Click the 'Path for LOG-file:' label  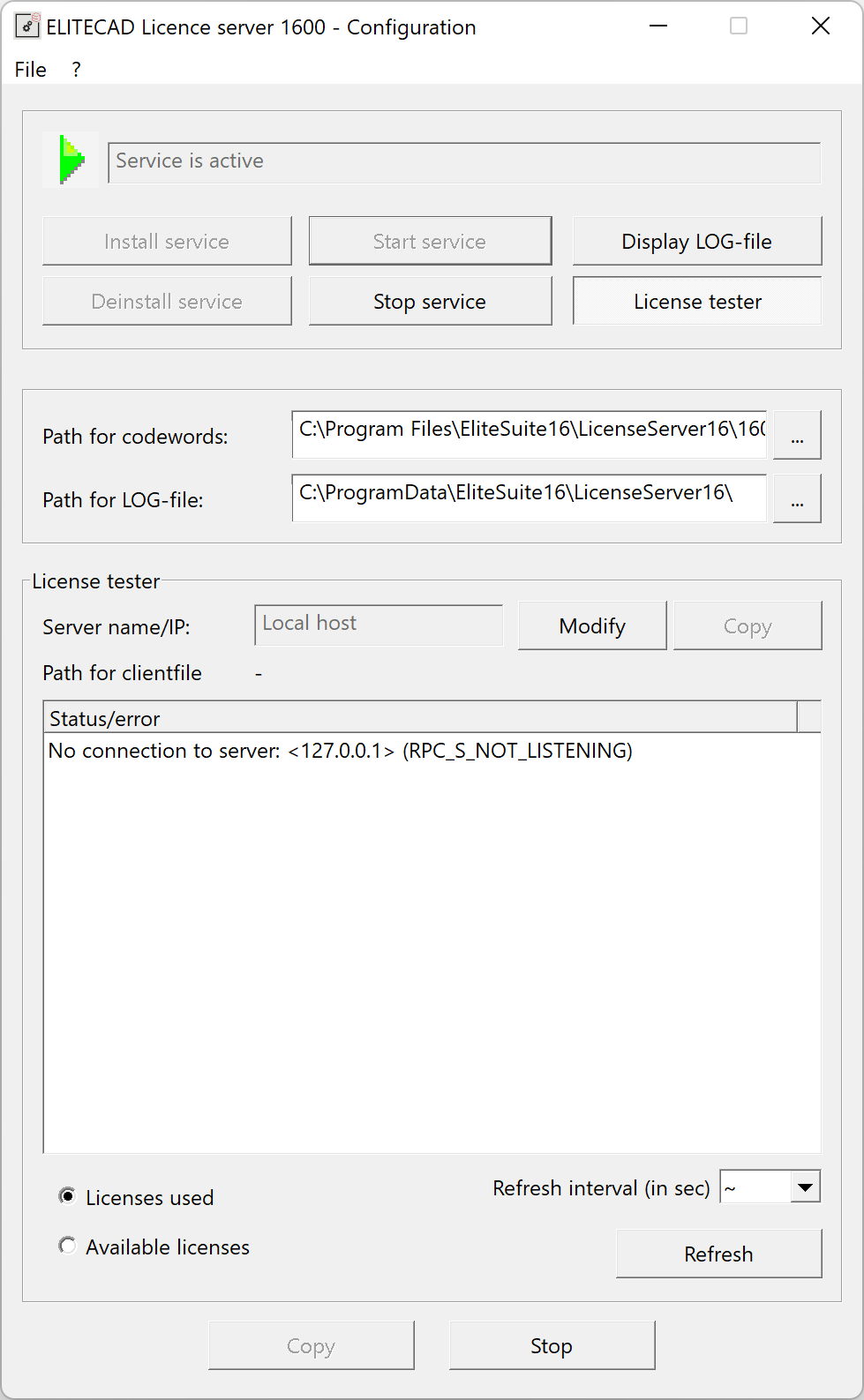[123, 500]
